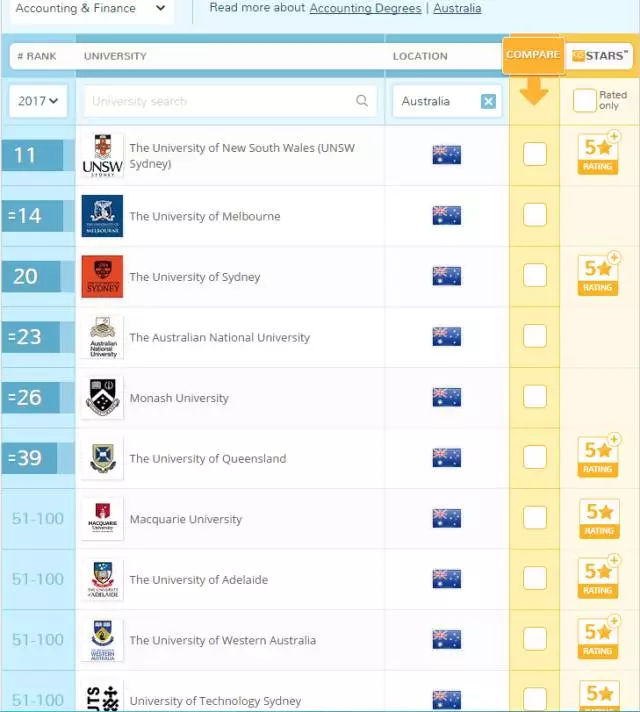Click the University of Western Australia logo

pyautogui.click(x=102, y=640)
